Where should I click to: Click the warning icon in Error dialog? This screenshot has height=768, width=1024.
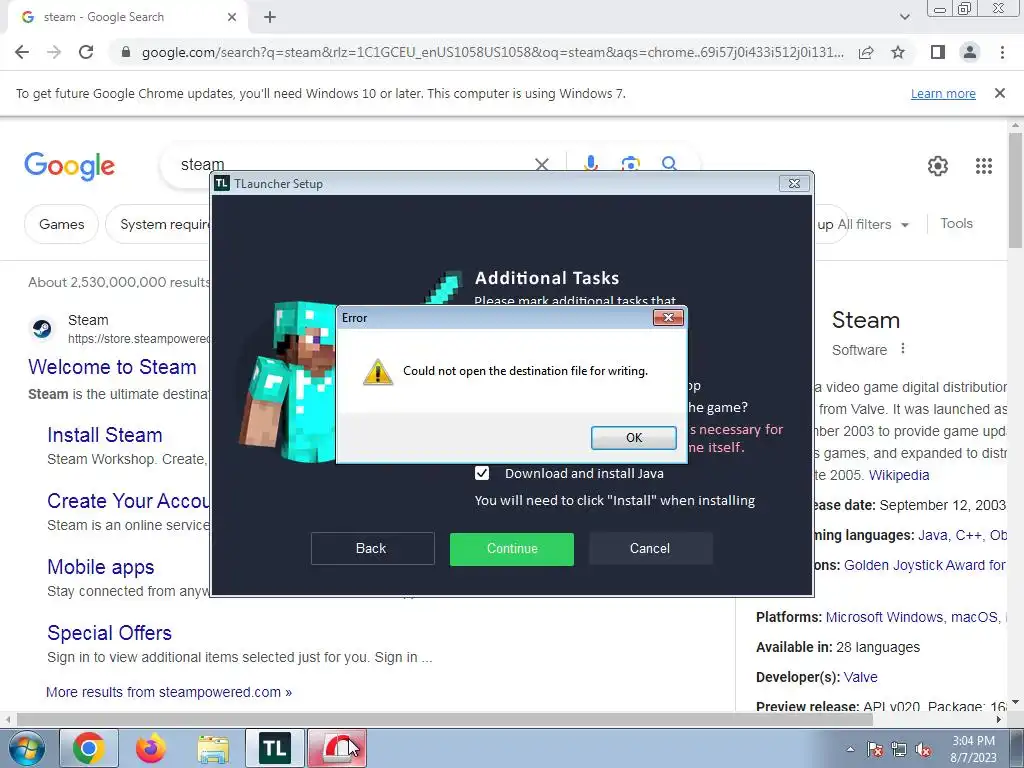tap(378, 372)
